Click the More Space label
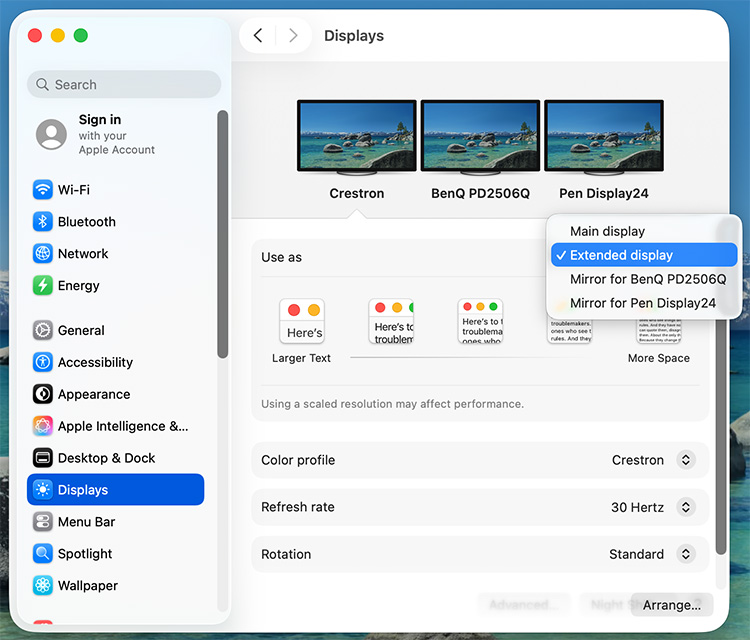The width and height of the screenshot is (750, 640). click(x=659, y=358)
